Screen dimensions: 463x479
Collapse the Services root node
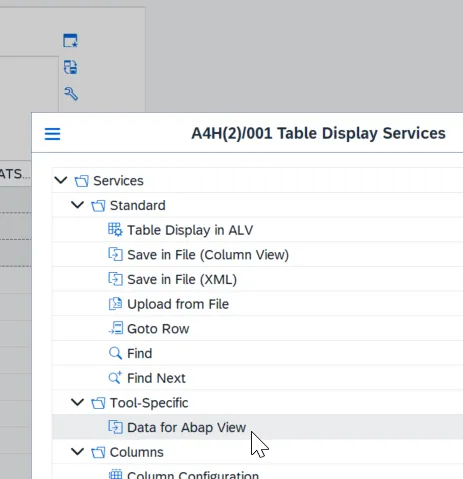(61, 180)
